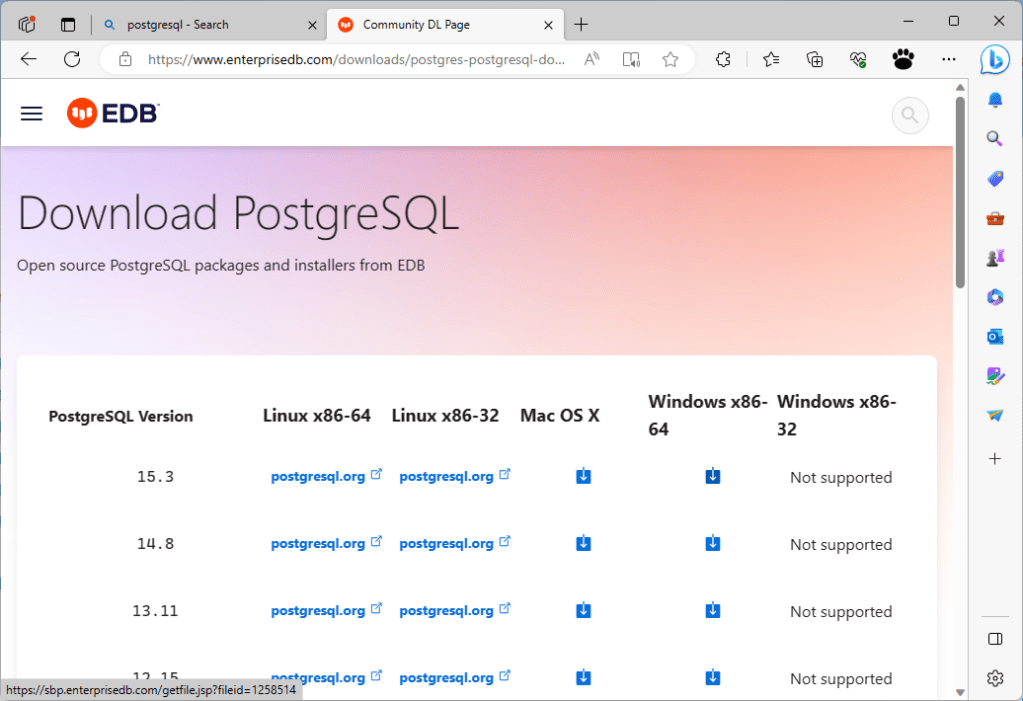Refresh the current page
The image size is (1023, 701).
[x=72, y=60]
